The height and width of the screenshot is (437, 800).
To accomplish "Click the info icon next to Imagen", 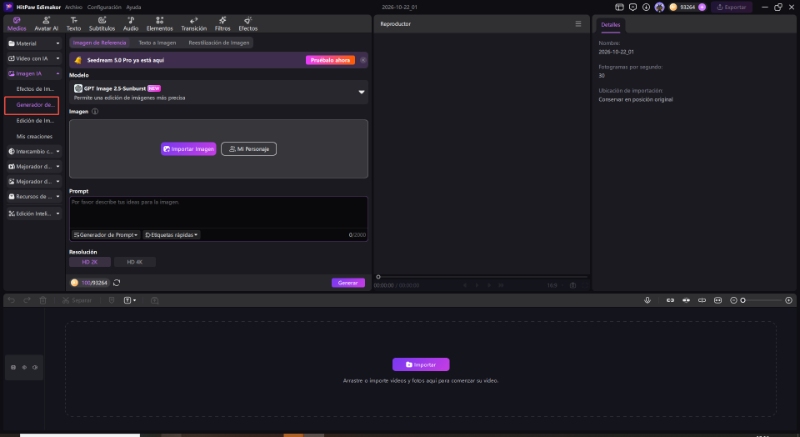I will point(94,111).
